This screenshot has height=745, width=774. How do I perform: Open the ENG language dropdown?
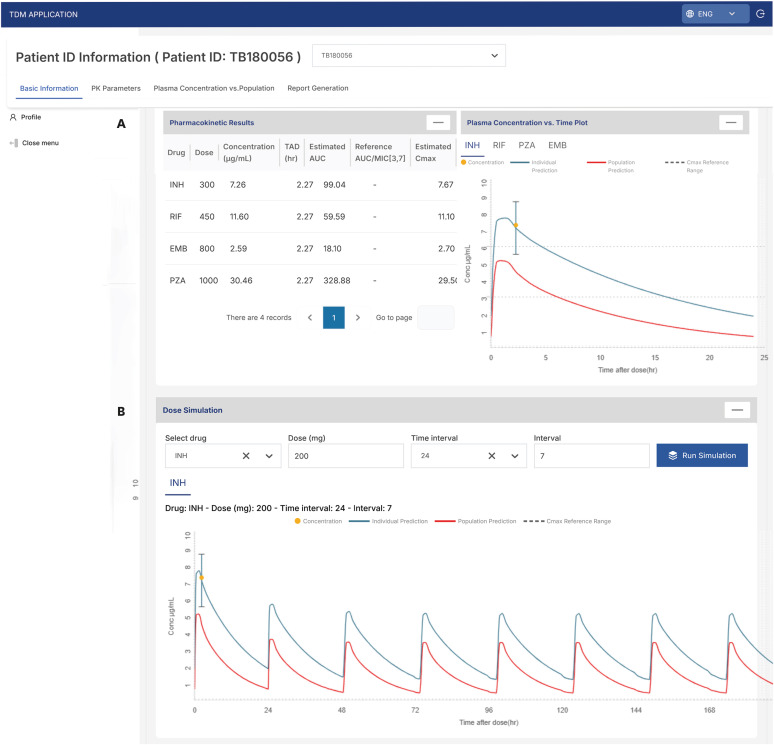714,14
